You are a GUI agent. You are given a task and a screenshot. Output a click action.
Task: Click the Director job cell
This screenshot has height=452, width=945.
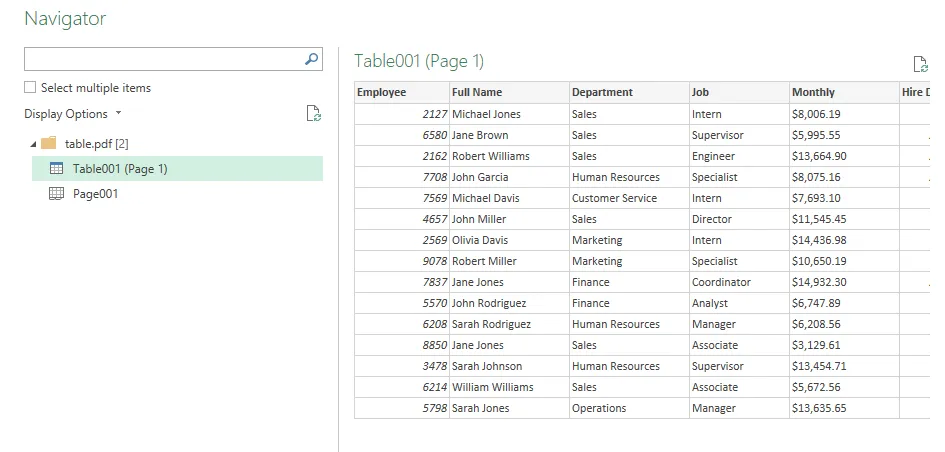[739, 219]
